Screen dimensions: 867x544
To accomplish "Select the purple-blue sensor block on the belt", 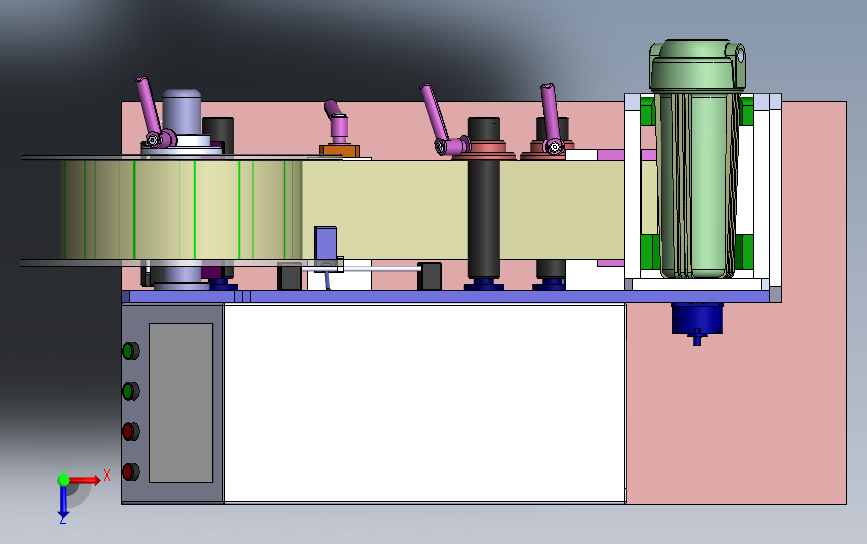I will tap(325, 243).
